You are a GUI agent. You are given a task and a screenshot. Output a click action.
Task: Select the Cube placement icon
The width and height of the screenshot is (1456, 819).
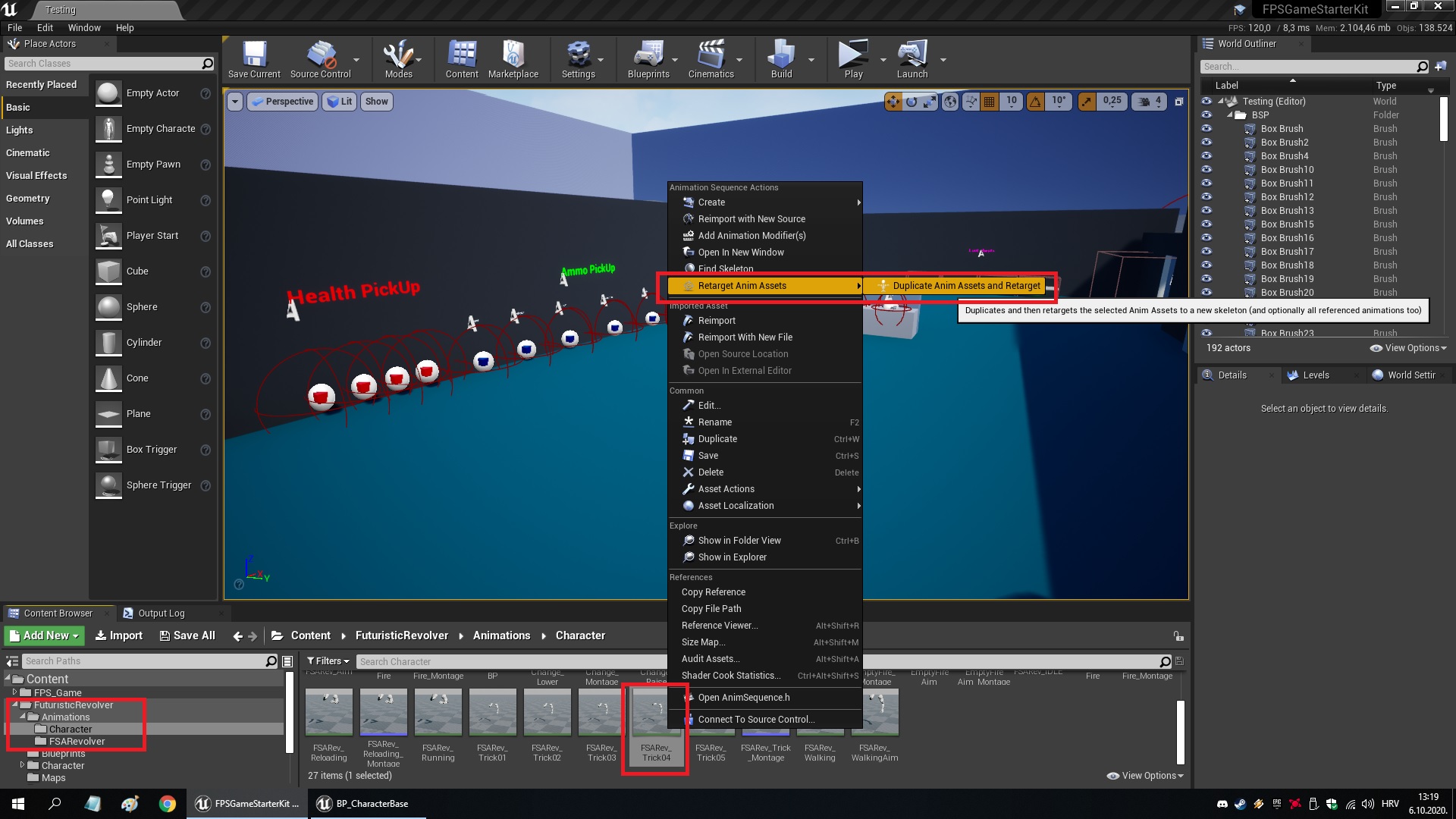pos(108,271)
